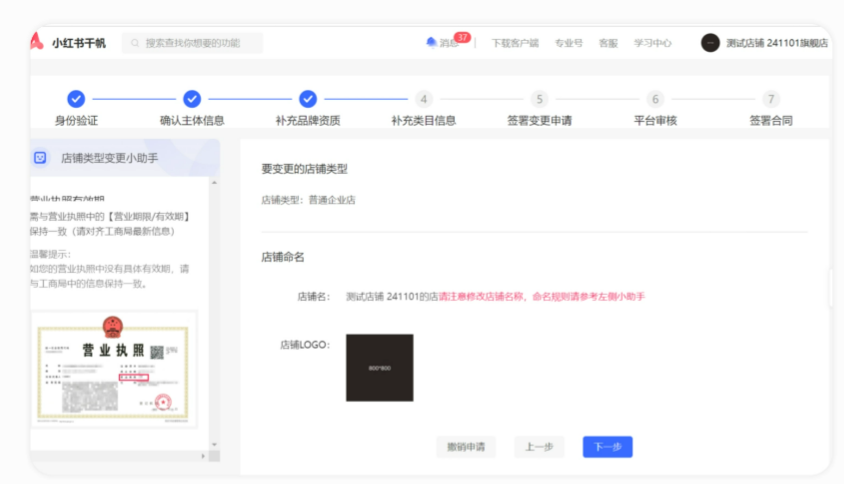Click the search magnifier icon
This screenshot has height=484, width=844.
pos(135,43)
